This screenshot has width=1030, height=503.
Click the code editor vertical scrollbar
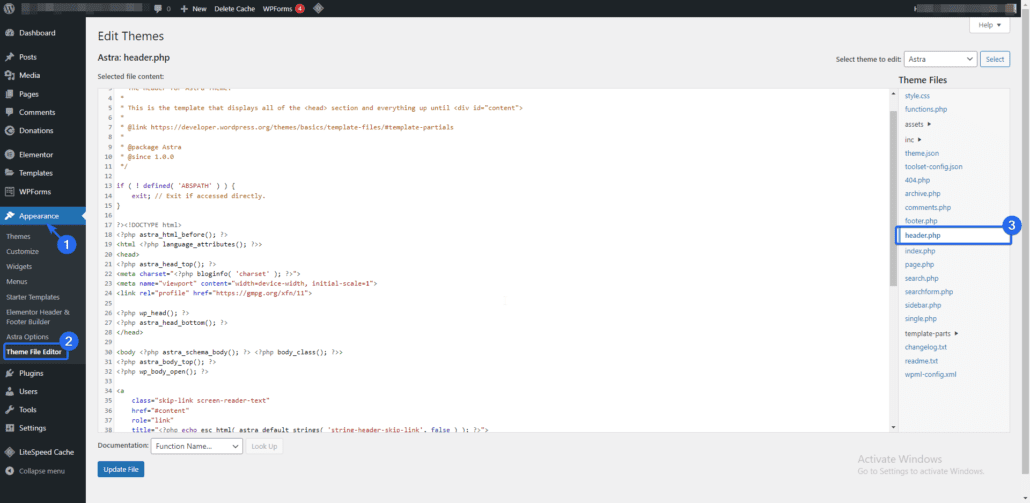click(893, 197)
